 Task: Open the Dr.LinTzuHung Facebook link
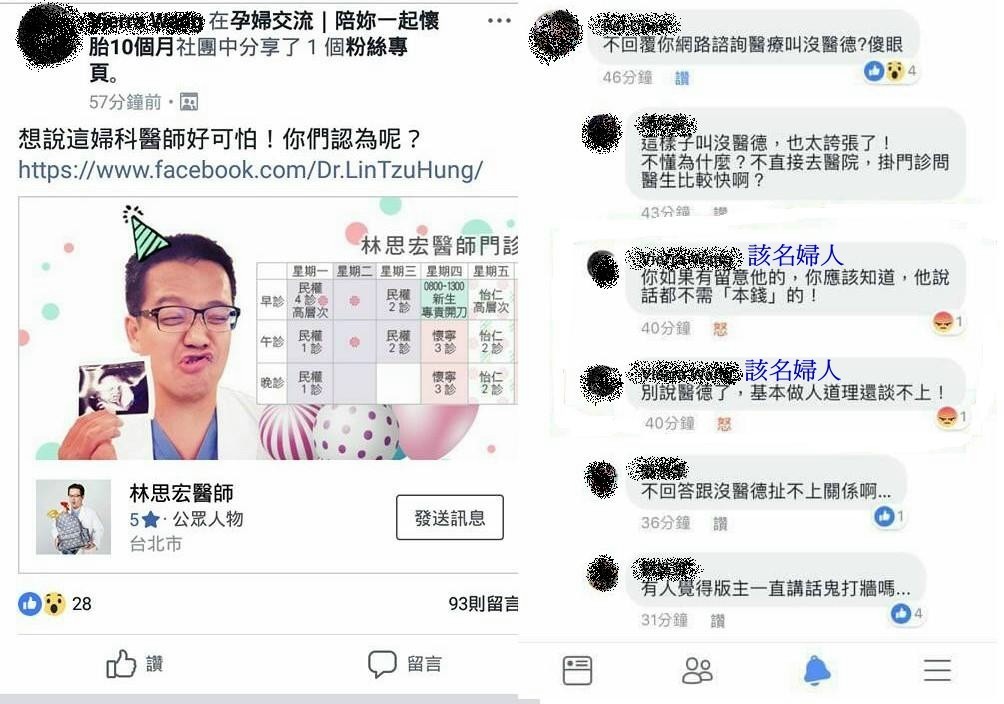250,170
